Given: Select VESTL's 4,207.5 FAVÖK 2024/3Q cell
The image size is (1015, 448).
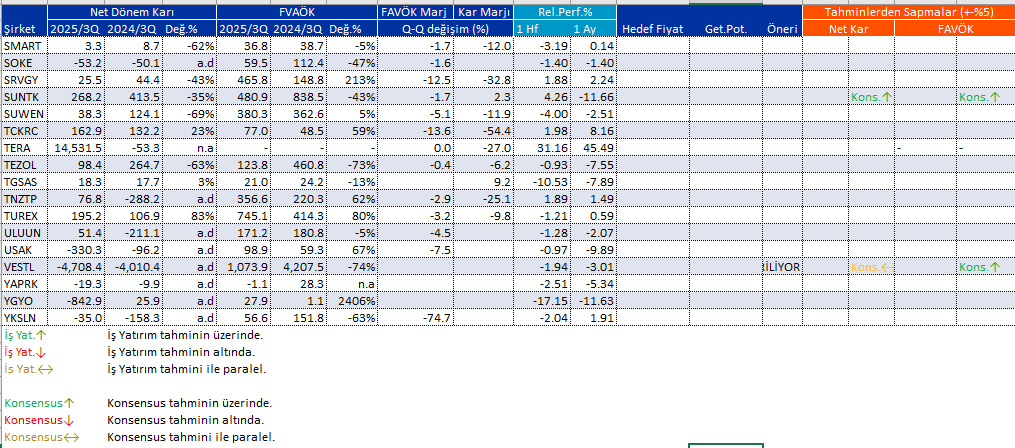Looking at the screenshot, I should [x=303, y=267].
